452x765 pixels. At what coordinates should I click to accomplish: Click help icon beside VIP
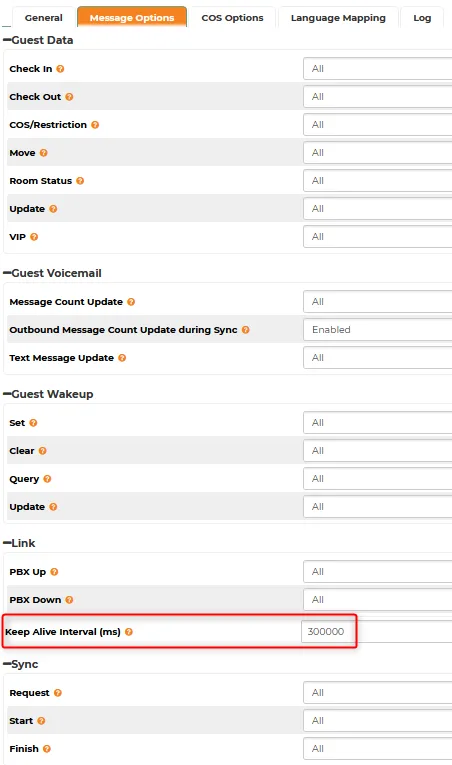[x=34, y=237]
